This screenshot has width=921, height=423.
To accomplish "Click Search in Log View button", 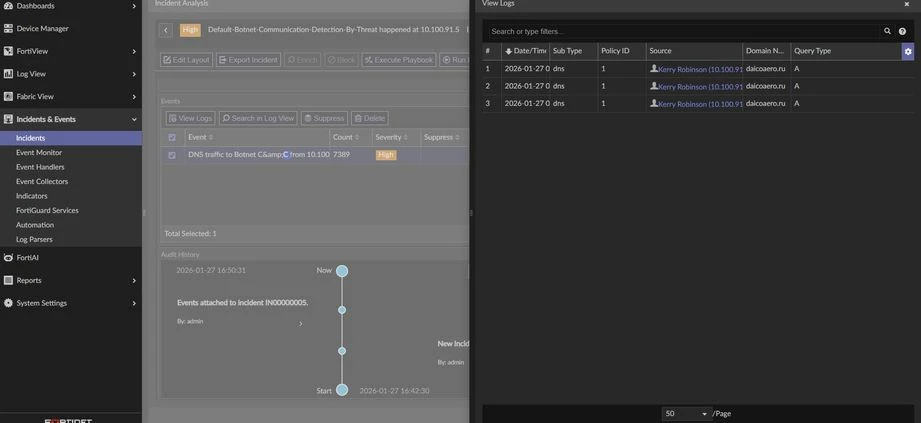I will 258,118.
